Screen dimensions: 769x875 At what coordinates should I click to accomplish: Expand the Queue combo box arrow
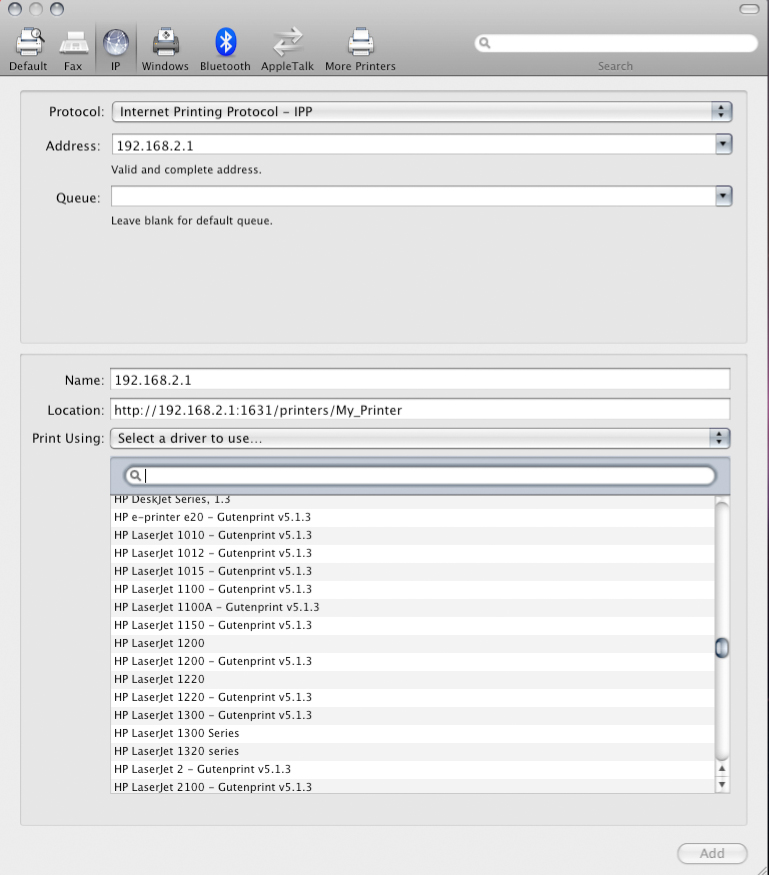[723, 196]
